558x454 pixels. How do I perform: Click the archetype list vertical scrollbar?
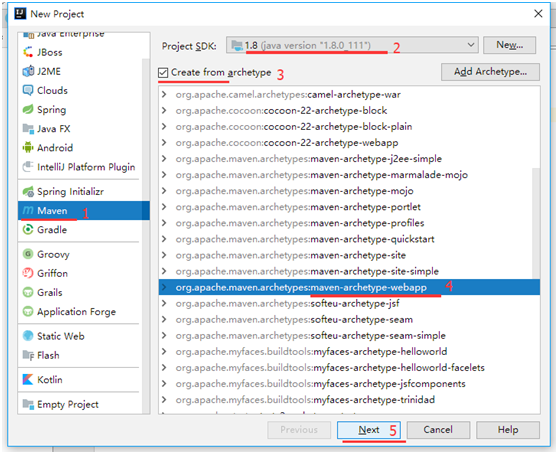click(536, 223)
